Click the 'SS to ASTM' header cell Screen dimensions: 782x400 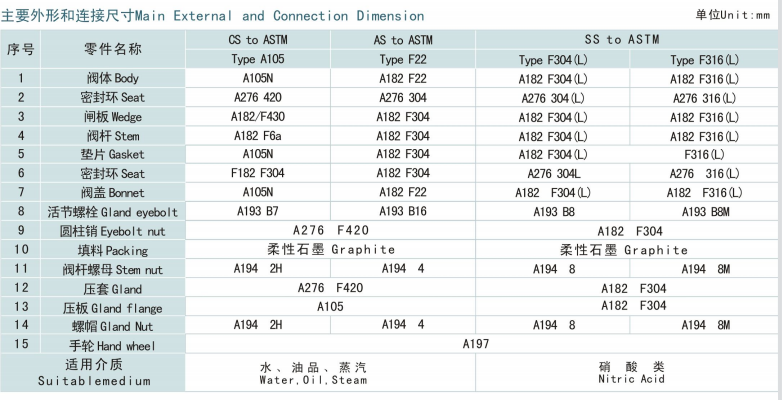click(x=622, y=40)
